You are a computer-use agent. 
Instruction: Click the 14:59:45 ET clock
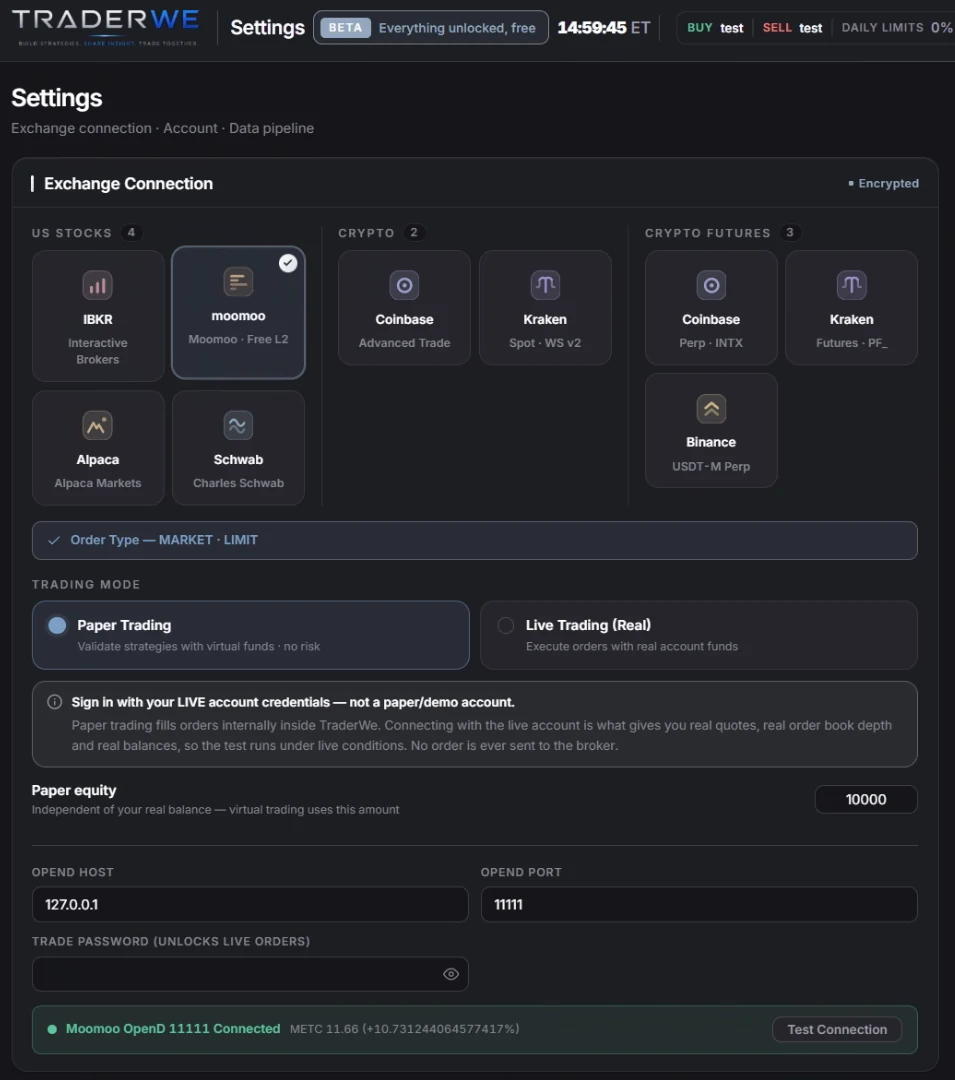[x=603, y=28]
